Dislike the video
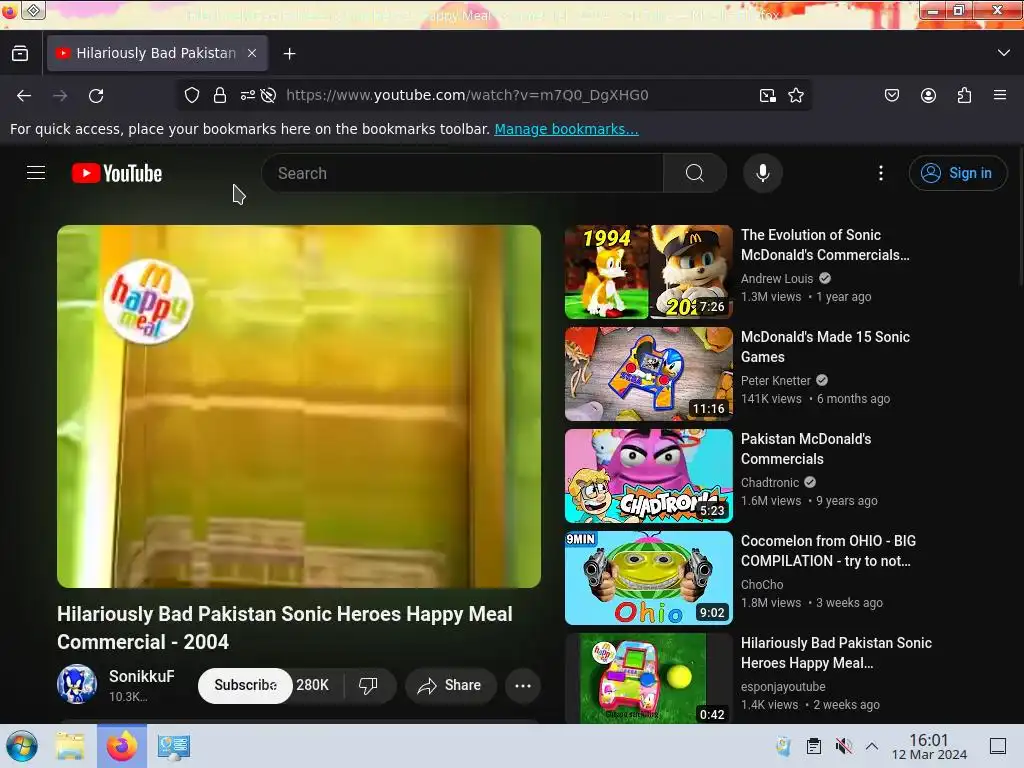This screenshot has width=1024, height=768. (369, 685)
